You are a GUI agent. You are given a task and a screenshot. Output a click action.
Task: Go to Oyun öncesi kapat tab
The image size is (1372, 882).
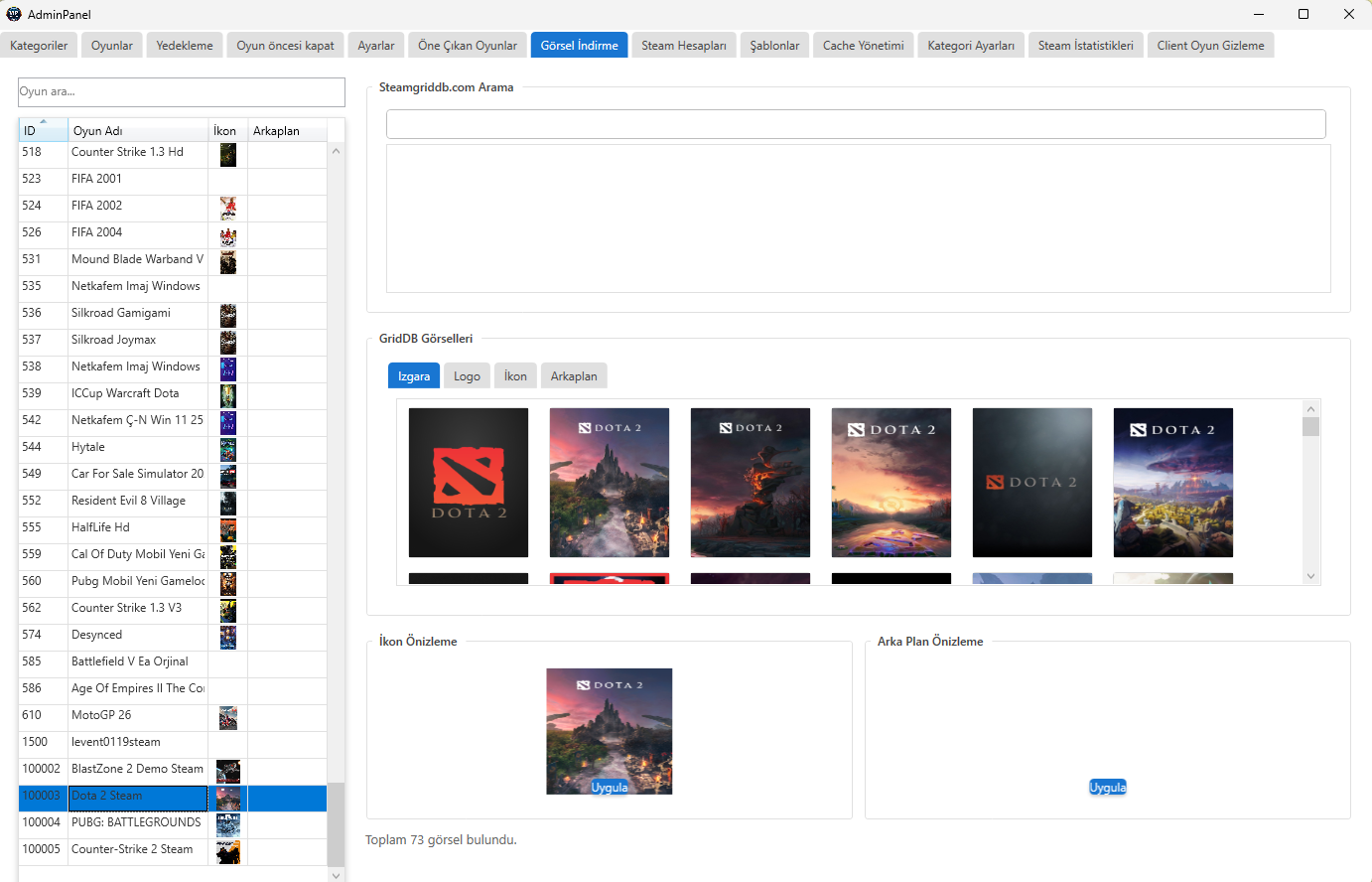click(286, 46)
